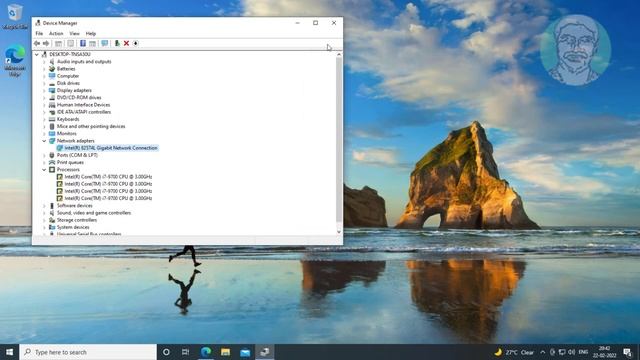Screen dimensions: 640x360
Task: Click the vertical scrollbar thumb in Device Manager
Action: click(x=339, y=139)
